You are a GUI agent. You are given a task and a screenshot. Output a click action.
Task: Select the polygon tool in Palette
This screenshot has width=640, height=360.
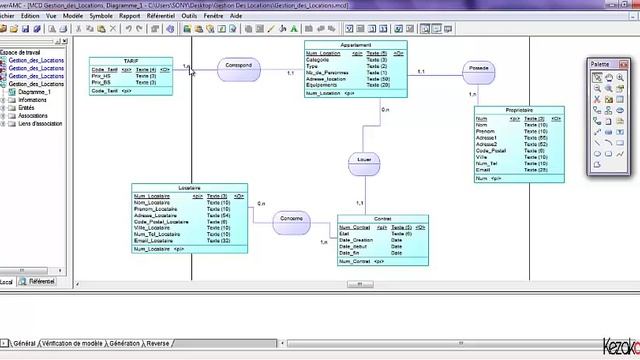click(597, 164)
